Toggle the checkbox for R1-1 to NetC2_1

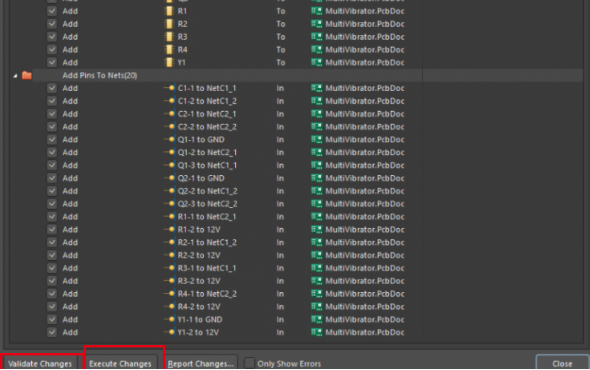pos(52,217)
